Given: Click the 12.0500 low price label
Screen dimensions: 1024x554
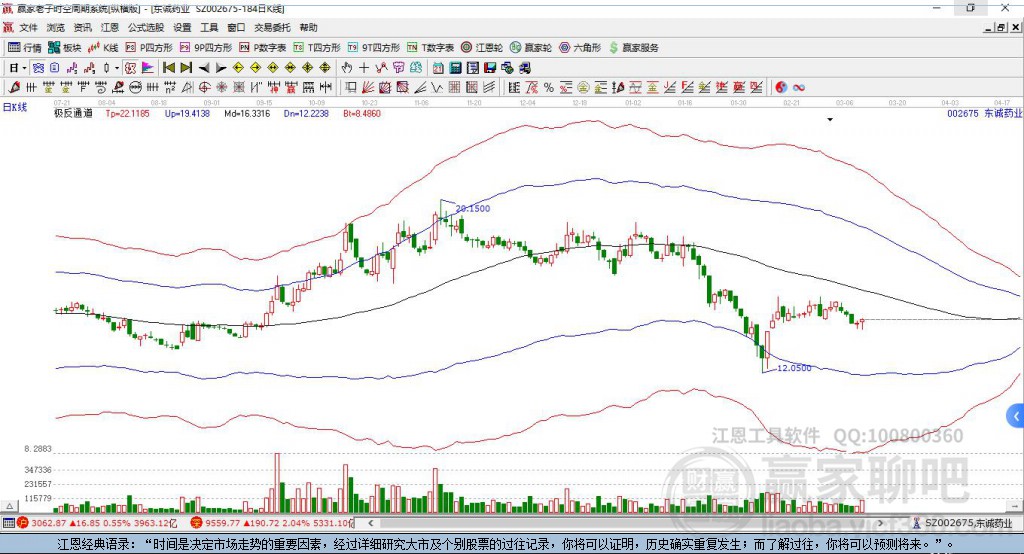Looking at the screenshot, I should coord(794,368).
